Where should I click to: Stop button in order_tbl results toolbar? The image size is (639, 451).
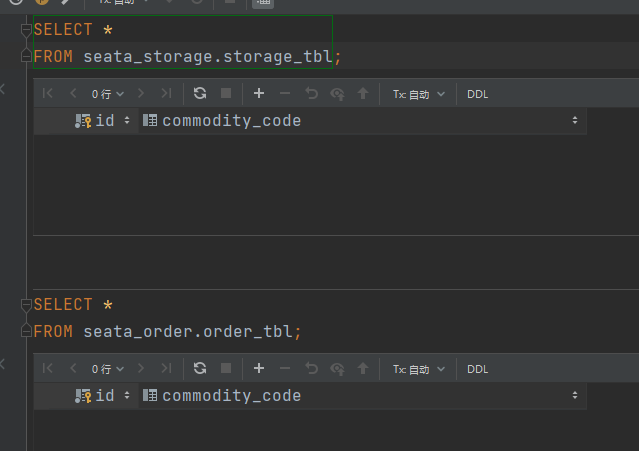pos(226,368)
